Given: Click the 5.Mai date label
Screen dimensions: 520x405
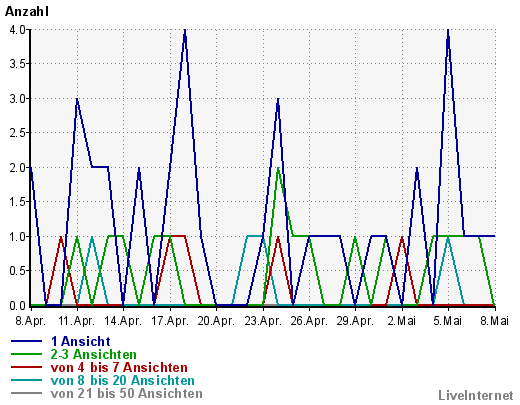Looking at the screenshot, I should 448,321.
